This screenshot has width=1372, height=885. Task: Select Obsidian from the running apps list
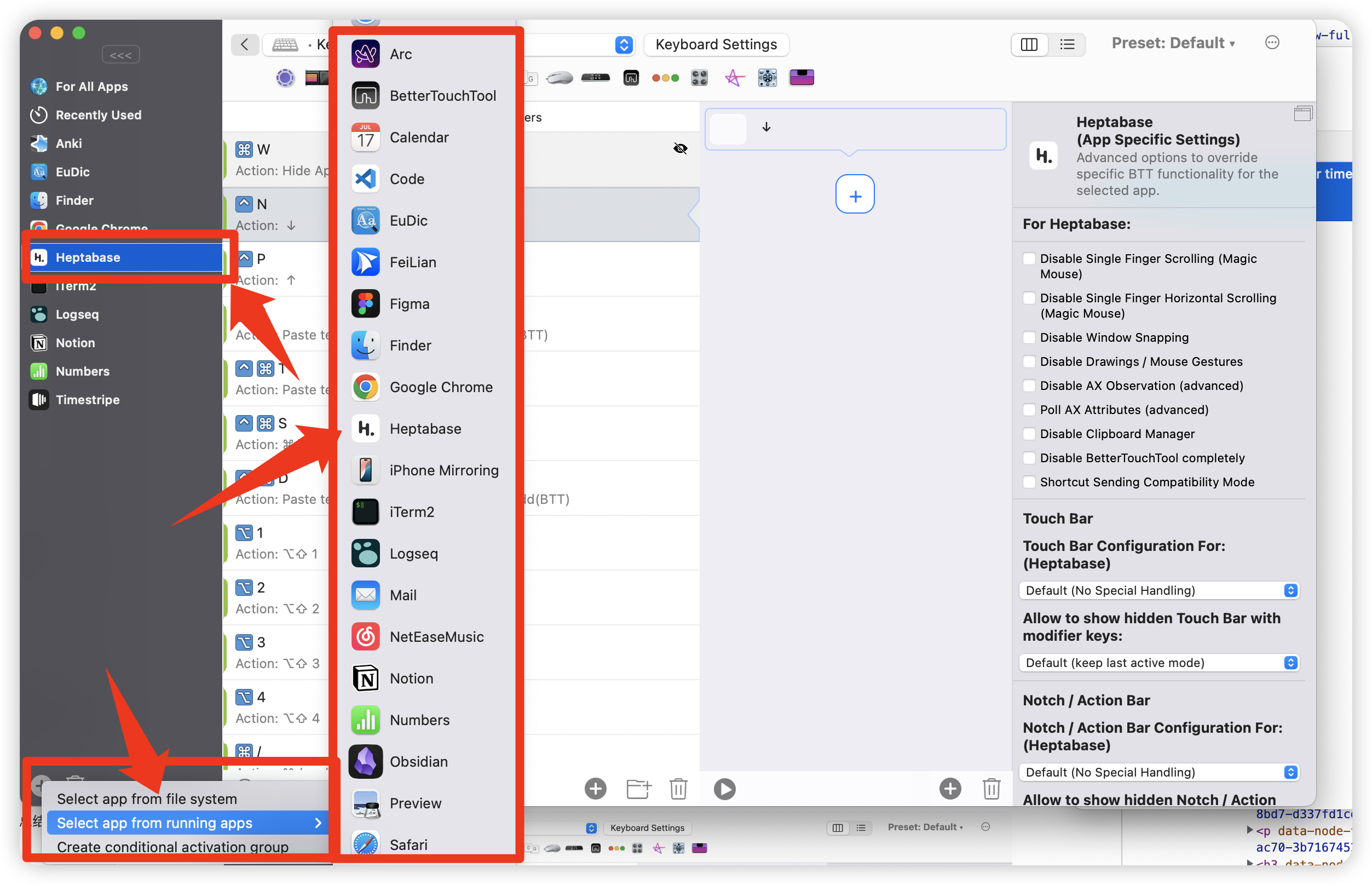(418, 761)
